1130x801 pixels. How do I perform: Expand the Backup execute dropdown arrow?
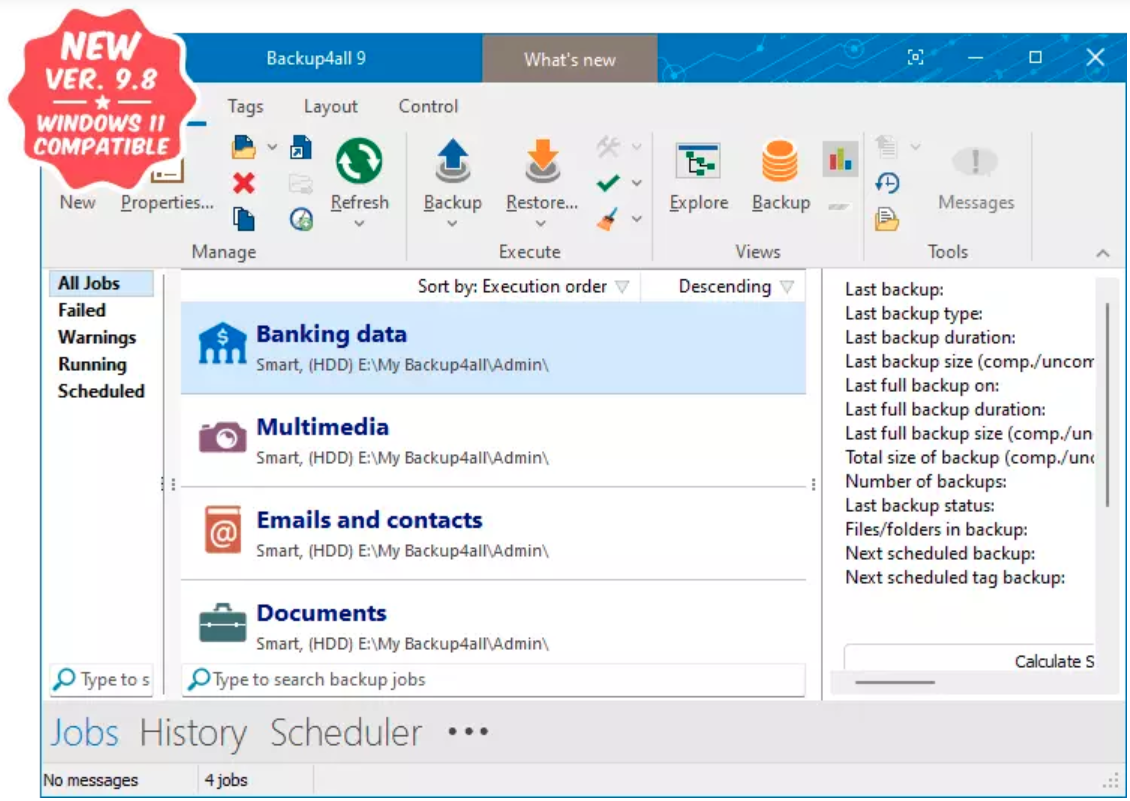(x=452, y=224)
